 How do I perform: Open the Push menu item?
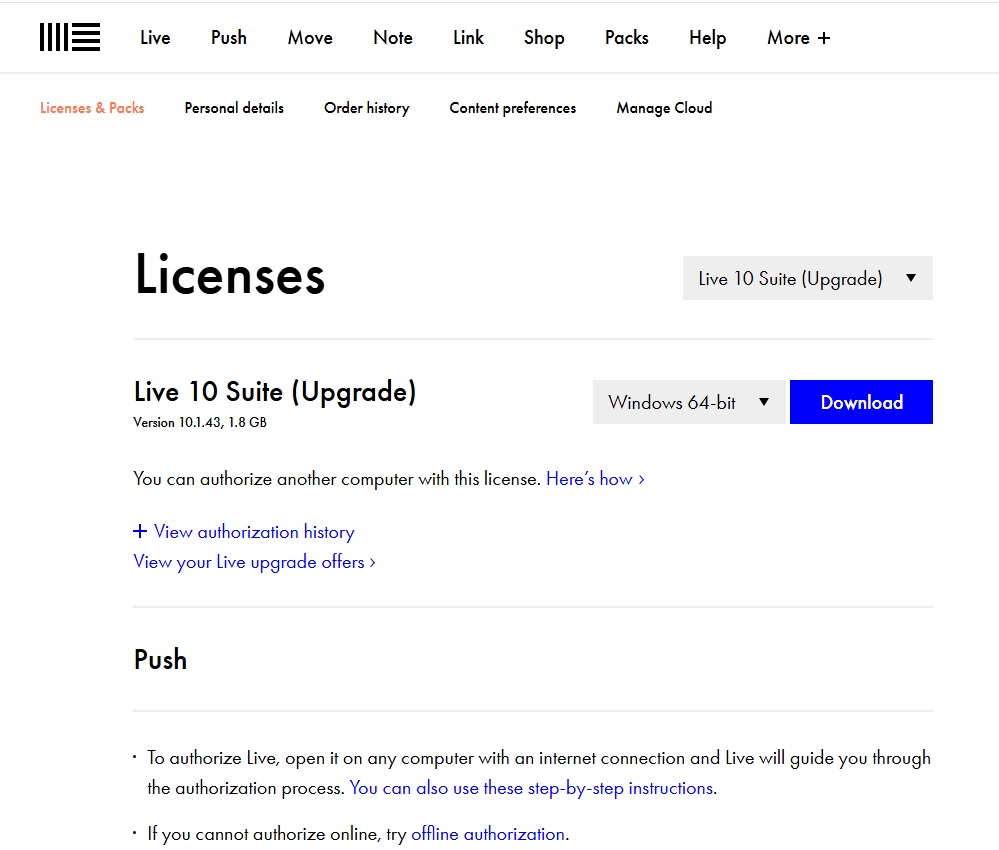[229, 38]
